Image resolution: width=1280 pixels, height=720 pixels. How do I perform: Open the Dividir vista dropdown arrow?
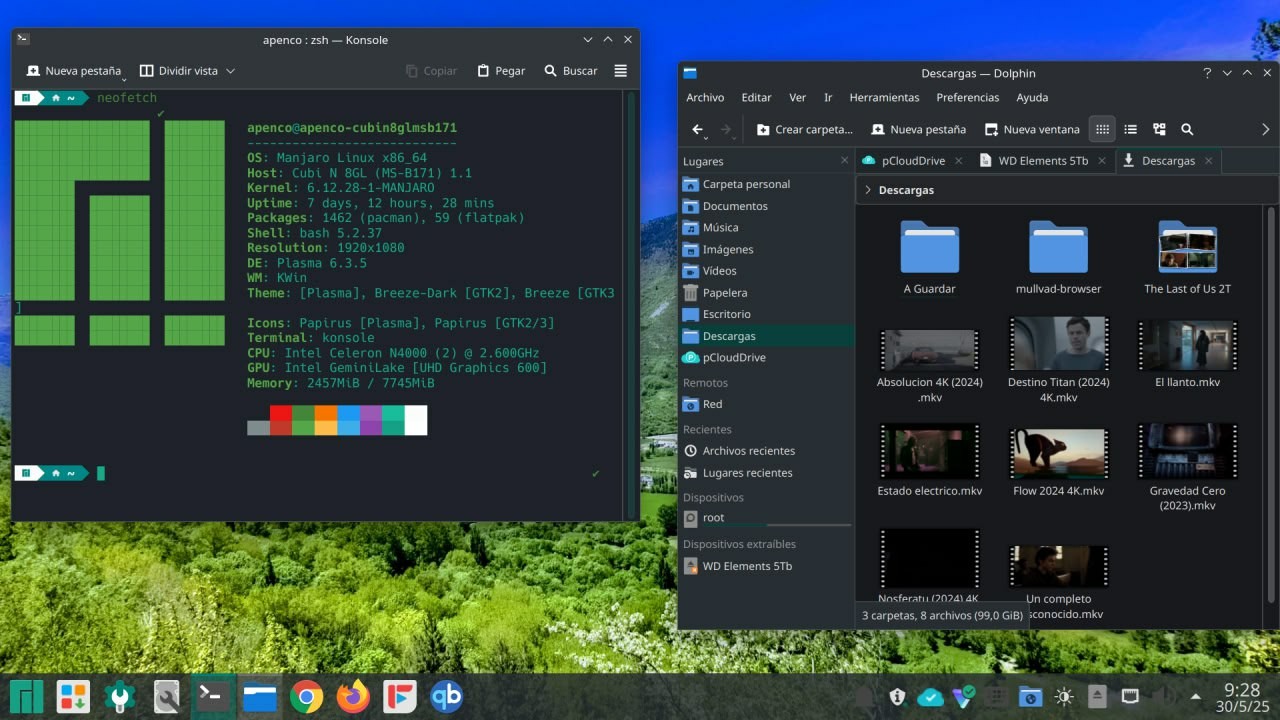(x=230, y=71)
